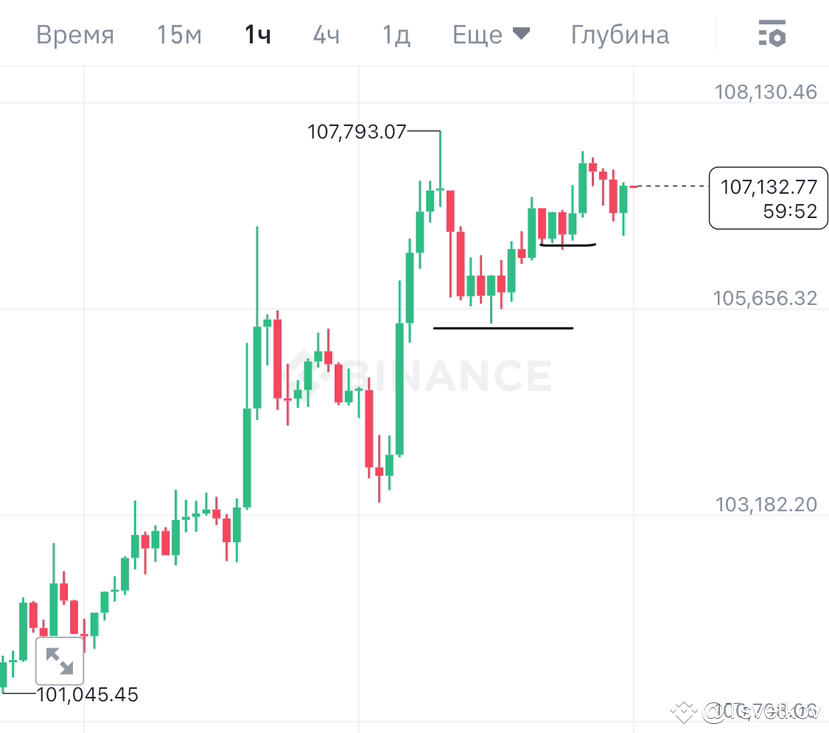Open the Еще timeframe dropdown
This screenshot has height=733, width=829.
pyautogui.click(x=489, y=34)
